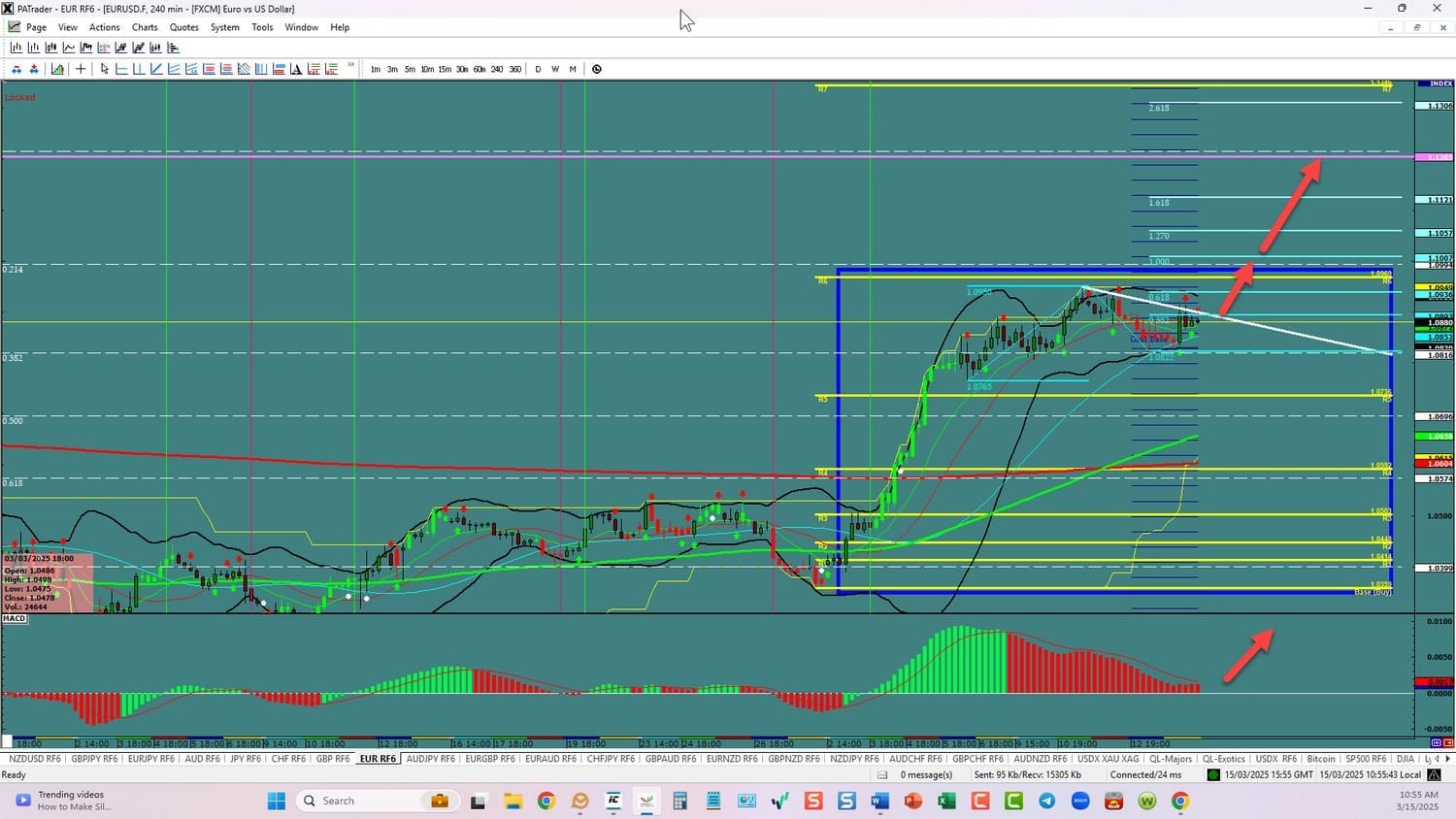Viewport: 1456px width, 819px height.
Task: Click the status bar icon after Local time
Action: coord(1434,774)
